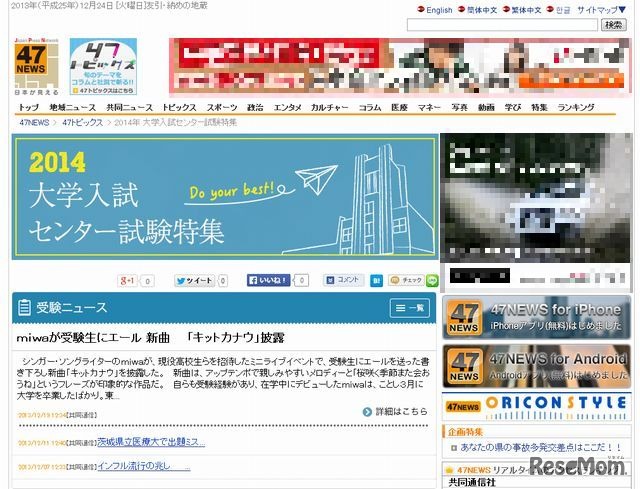
Task: Click the 受験ニュース clipboard icon
Action: [x=24, y=308]
